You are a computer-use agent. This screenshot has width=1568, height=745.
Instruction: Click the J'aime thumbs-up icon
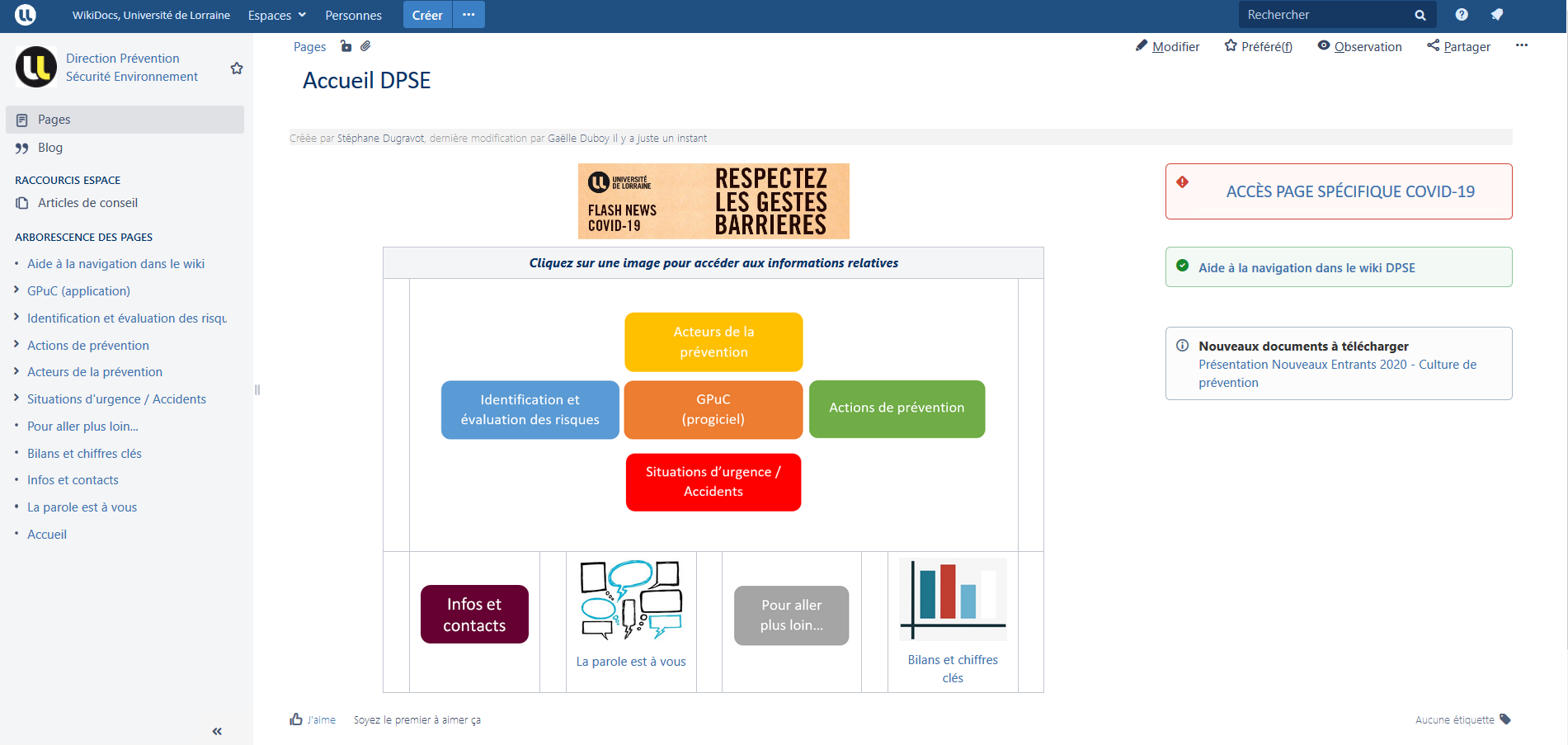pyautogui.click(x=296, y=719)
